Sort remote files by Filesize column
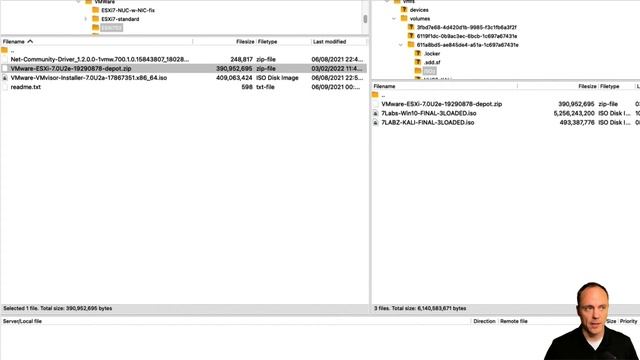The image size is (640, 360). coord(587,86)
